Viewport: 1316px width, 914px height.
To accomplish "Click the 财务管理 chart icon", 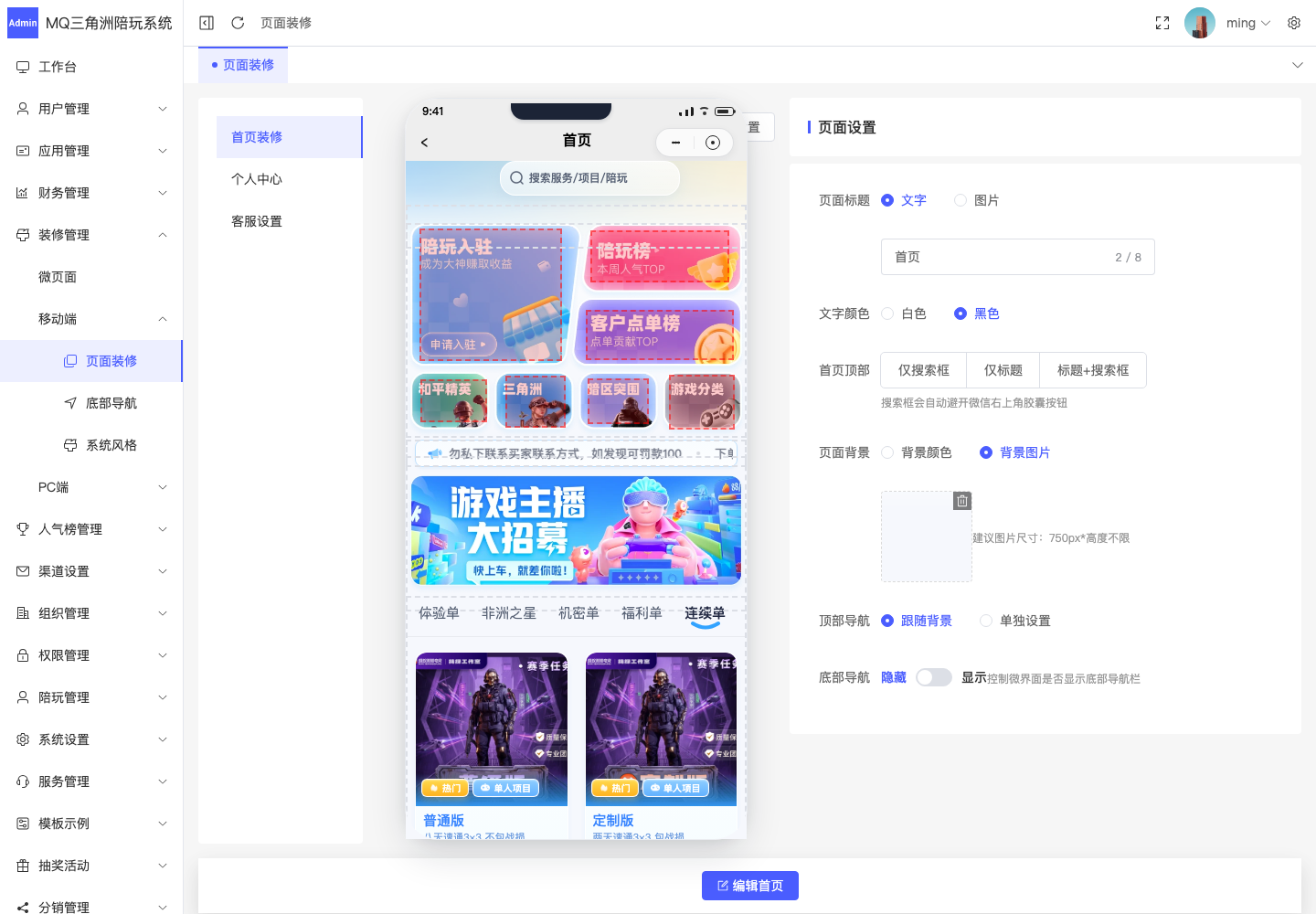I will coord(23,193).
